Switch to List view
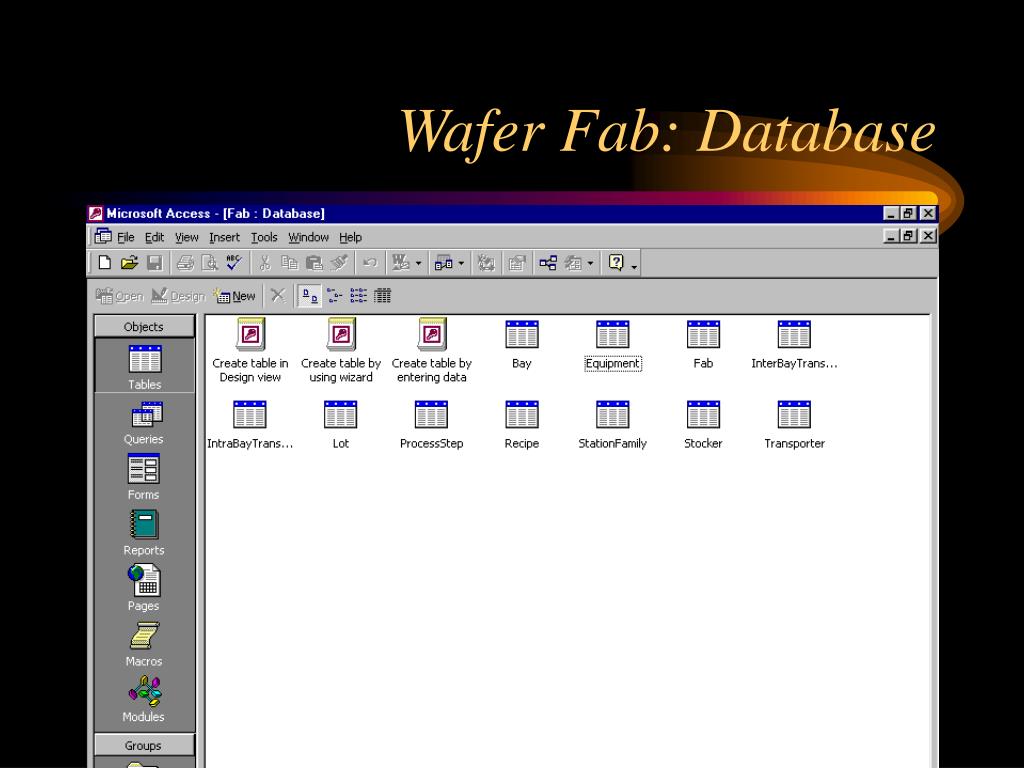The width and height of the screenshot is (1024, 768). coord(359,296)
